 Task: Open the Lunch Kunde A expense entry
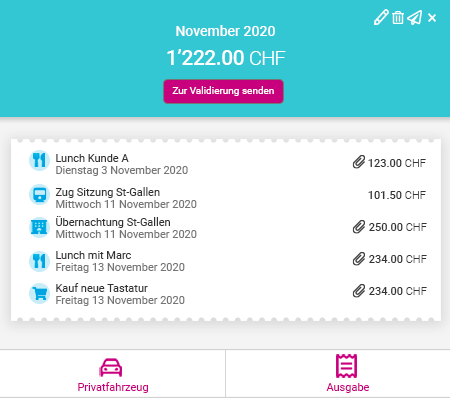pyautogui.click(x=227, y=164)
